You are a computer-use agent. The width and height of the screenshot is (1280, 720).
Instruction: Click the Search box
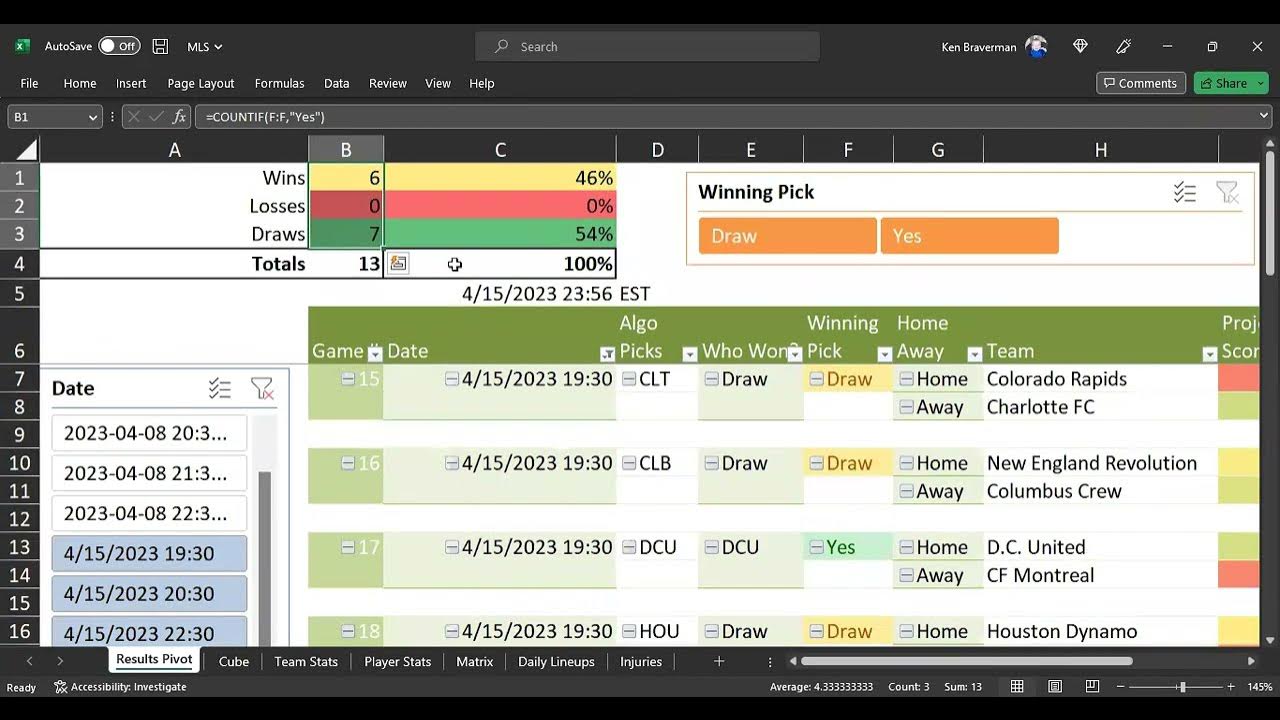click(x=647, y=46)
